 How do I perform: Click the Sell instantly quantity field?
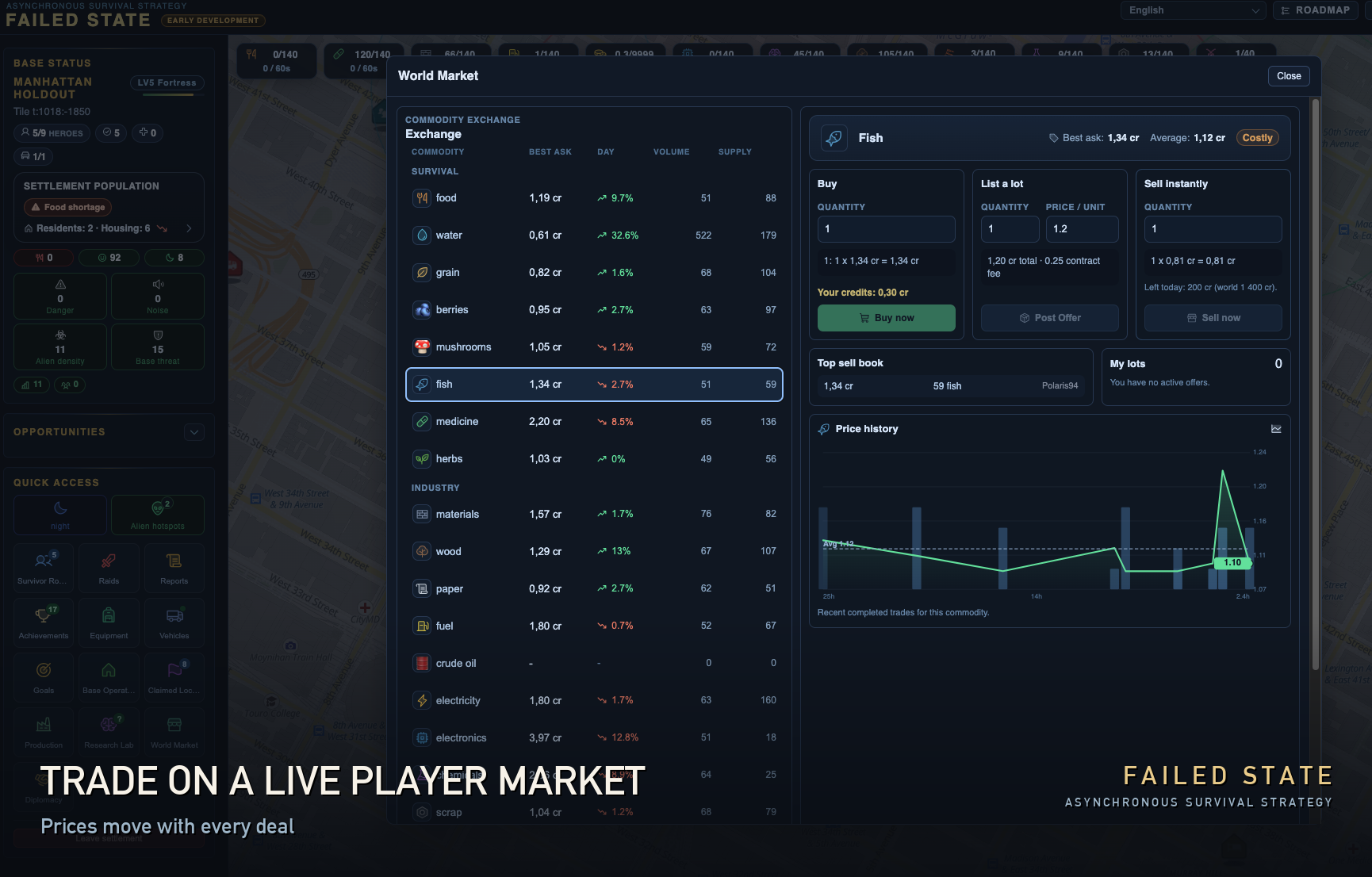pos(1213,229)
